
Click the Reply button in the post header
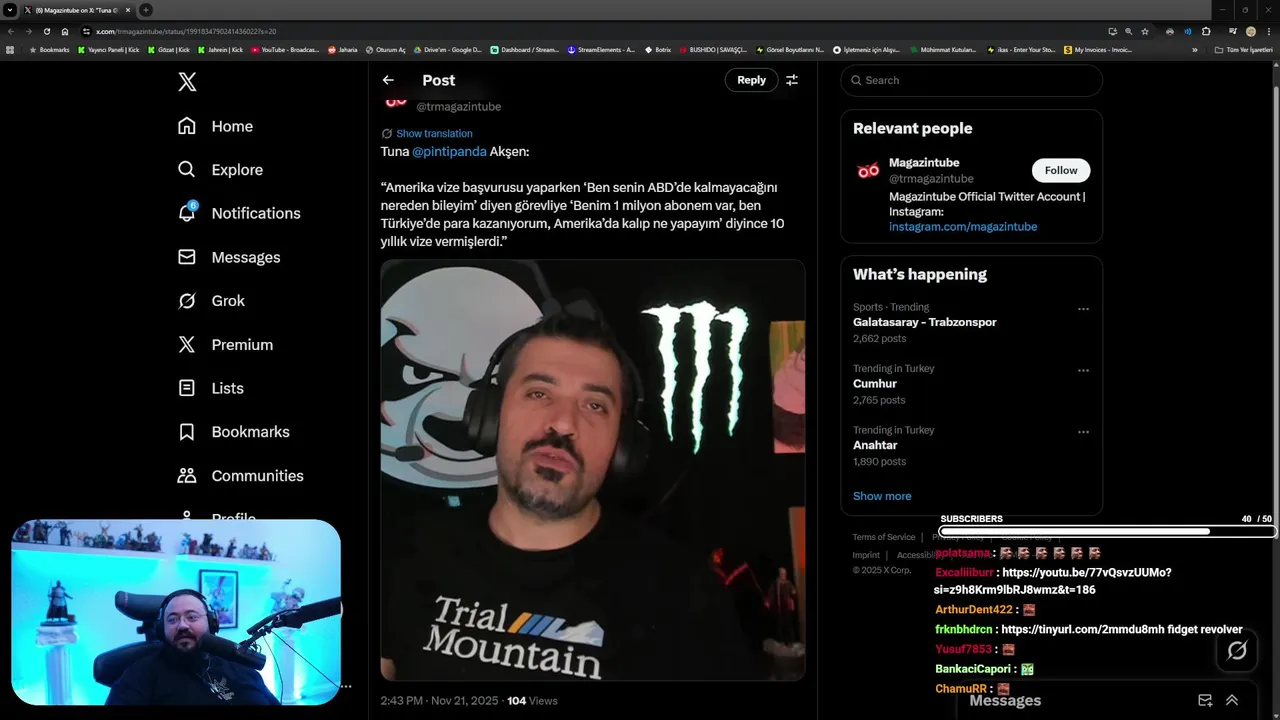pos(751,80)
